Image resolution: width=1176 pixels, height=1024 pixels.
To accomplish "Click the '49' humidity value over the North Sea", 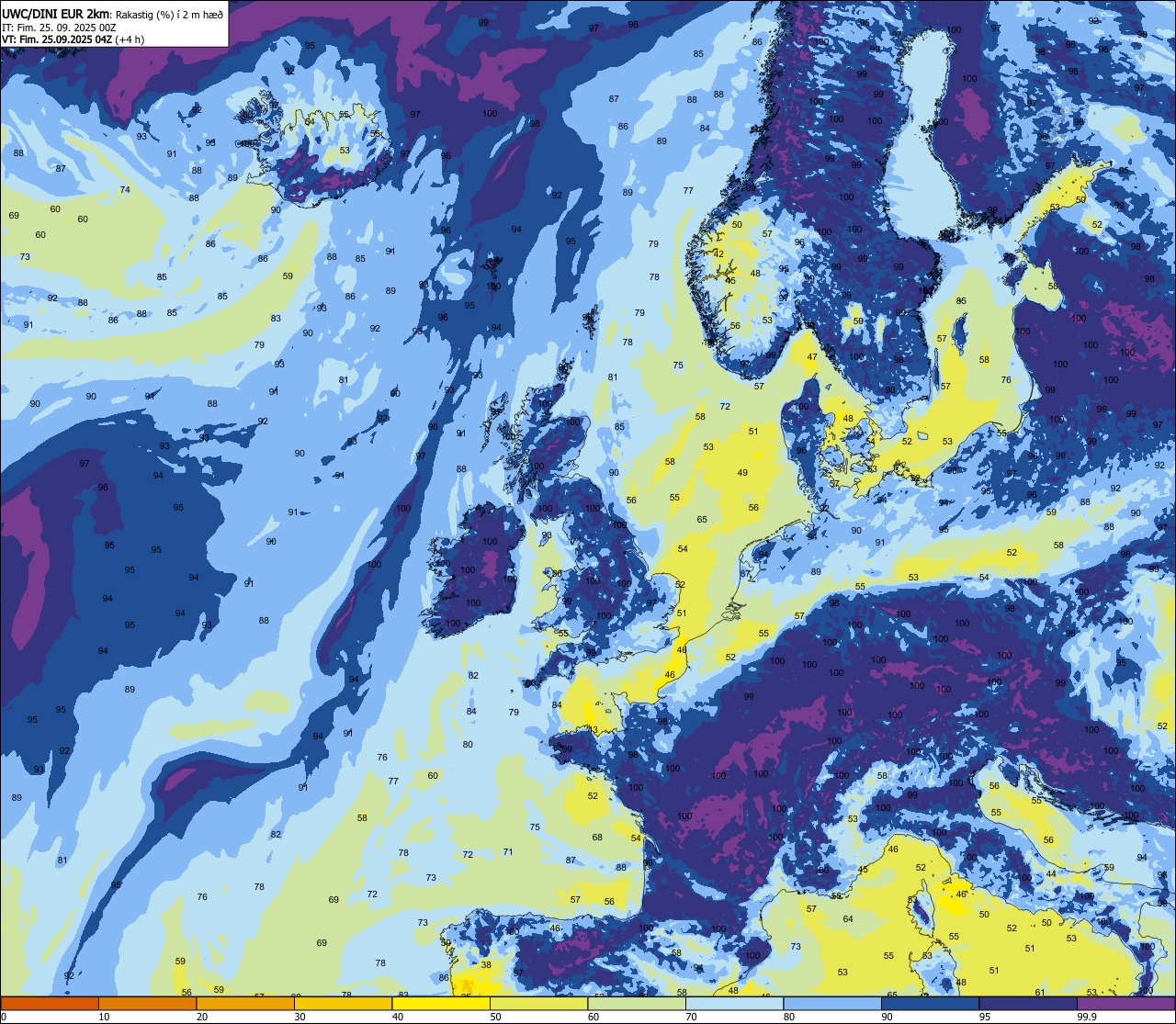I will (x=742, y=472).
